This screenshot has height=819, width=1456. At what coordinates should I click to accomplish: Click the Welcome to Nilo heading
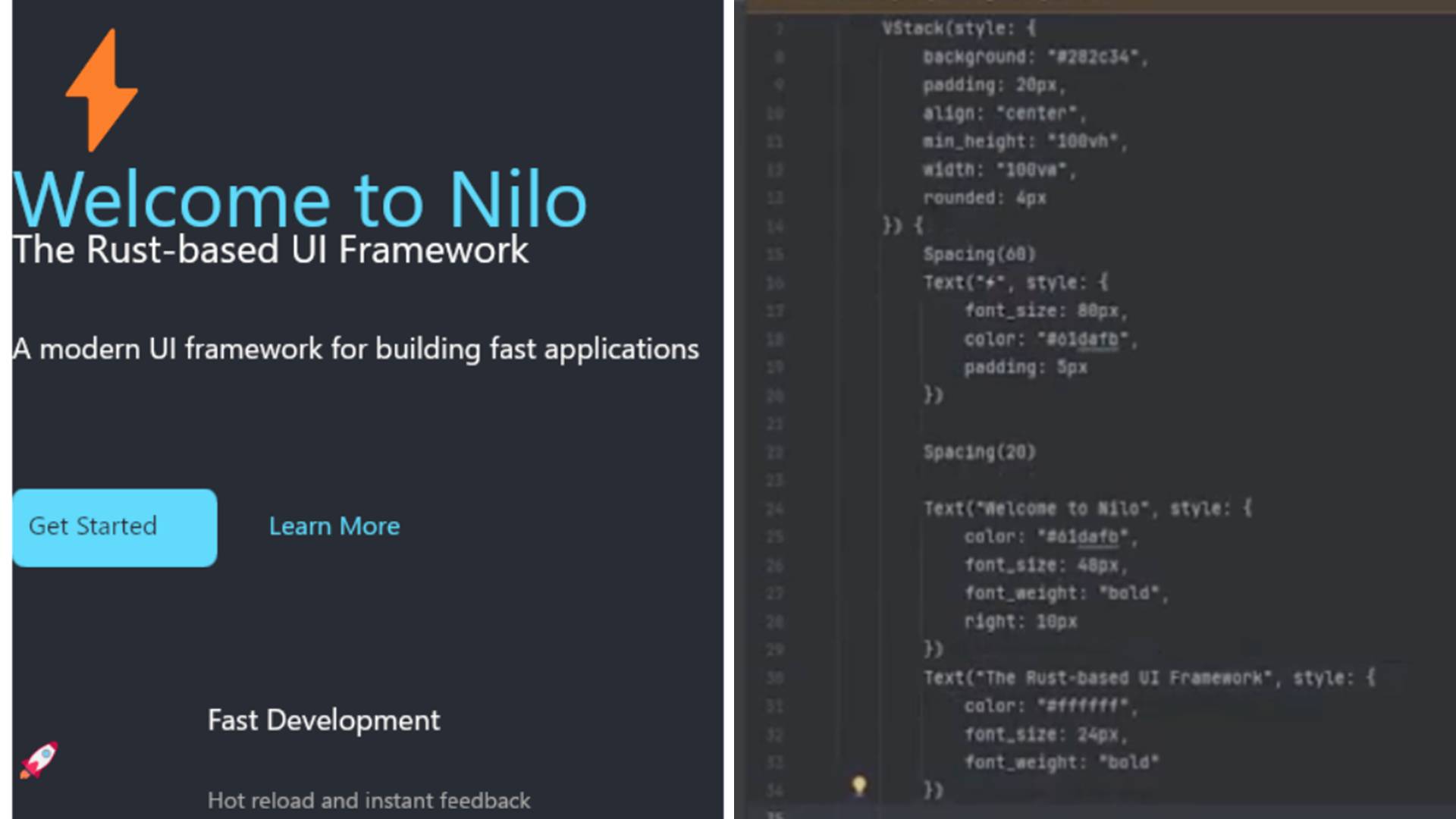[300, 200]
